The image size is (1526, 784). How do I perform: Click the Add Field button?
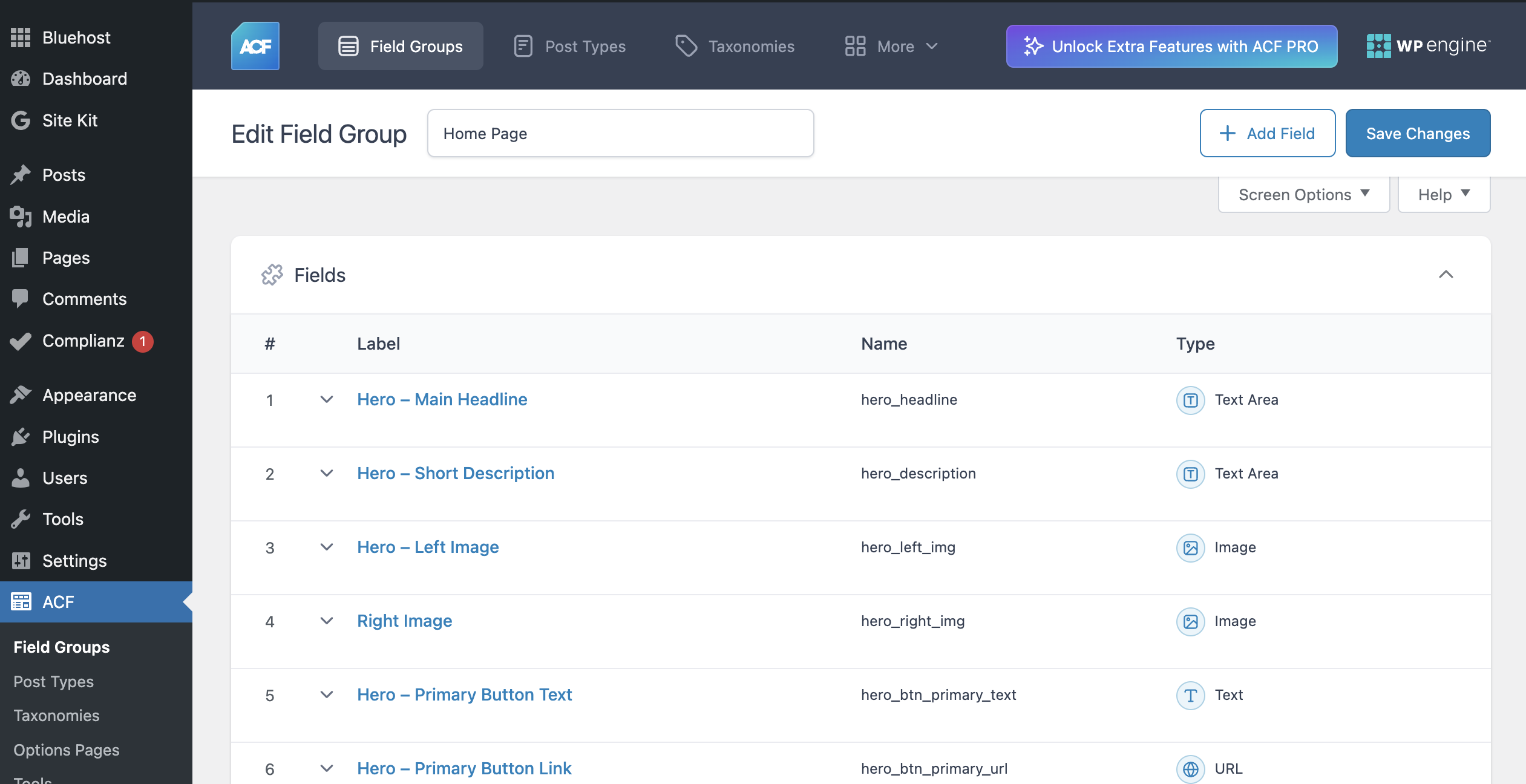[1267, 133]
